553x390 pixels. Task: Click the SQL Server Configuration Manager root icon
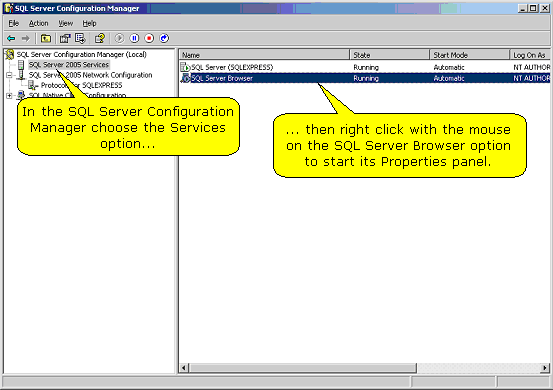tap(10, 54)
